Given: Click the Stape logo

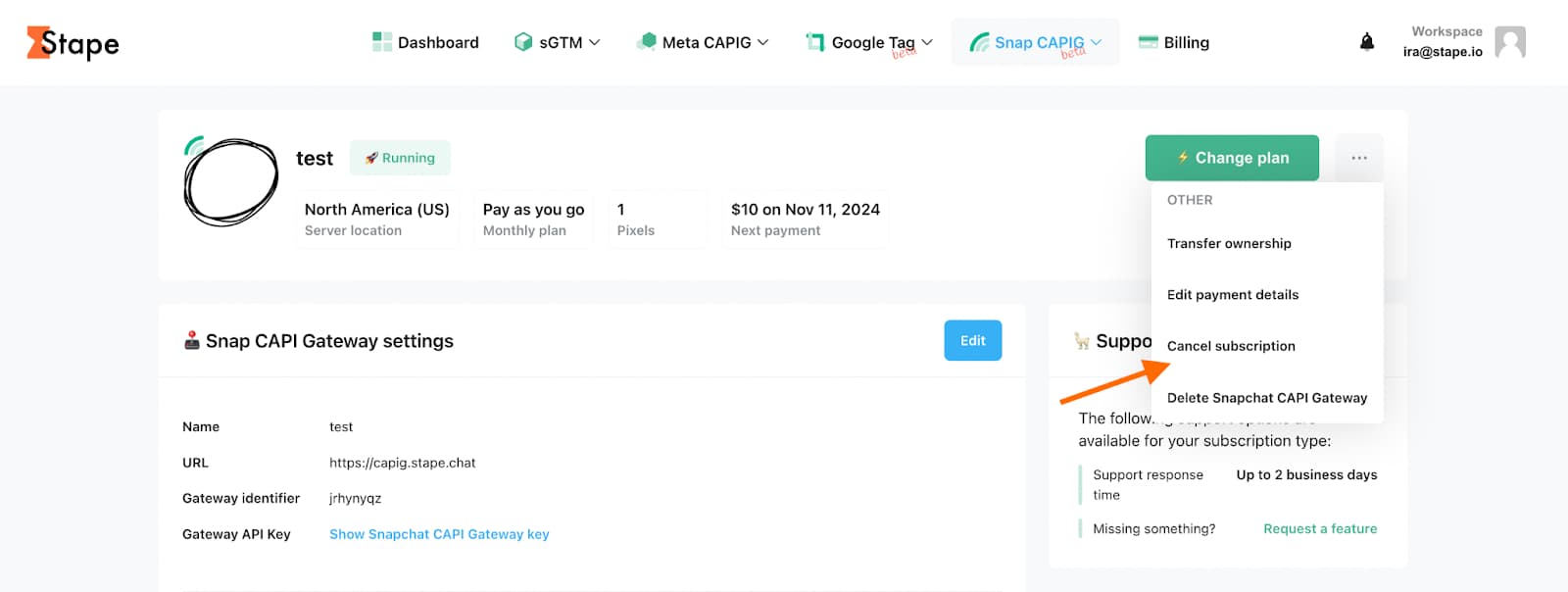Looking at the screenshot, I should pos(73,43).
